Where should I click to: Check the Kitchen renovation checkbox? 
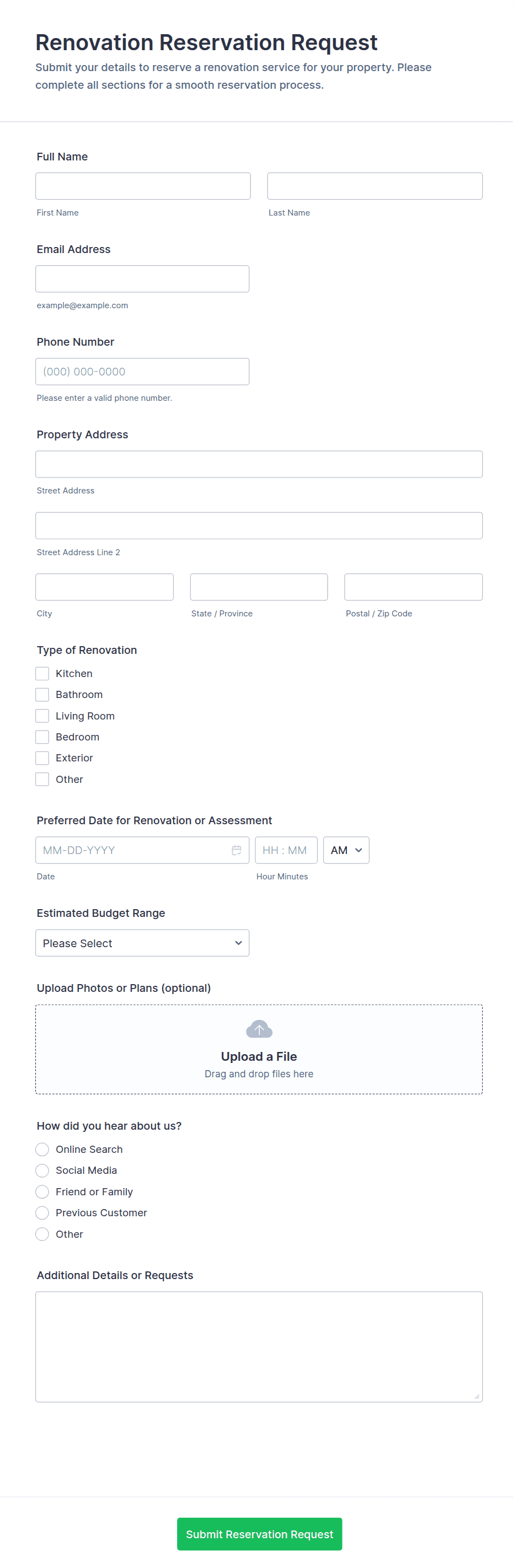pyautogui.click(x=42, y=673)
